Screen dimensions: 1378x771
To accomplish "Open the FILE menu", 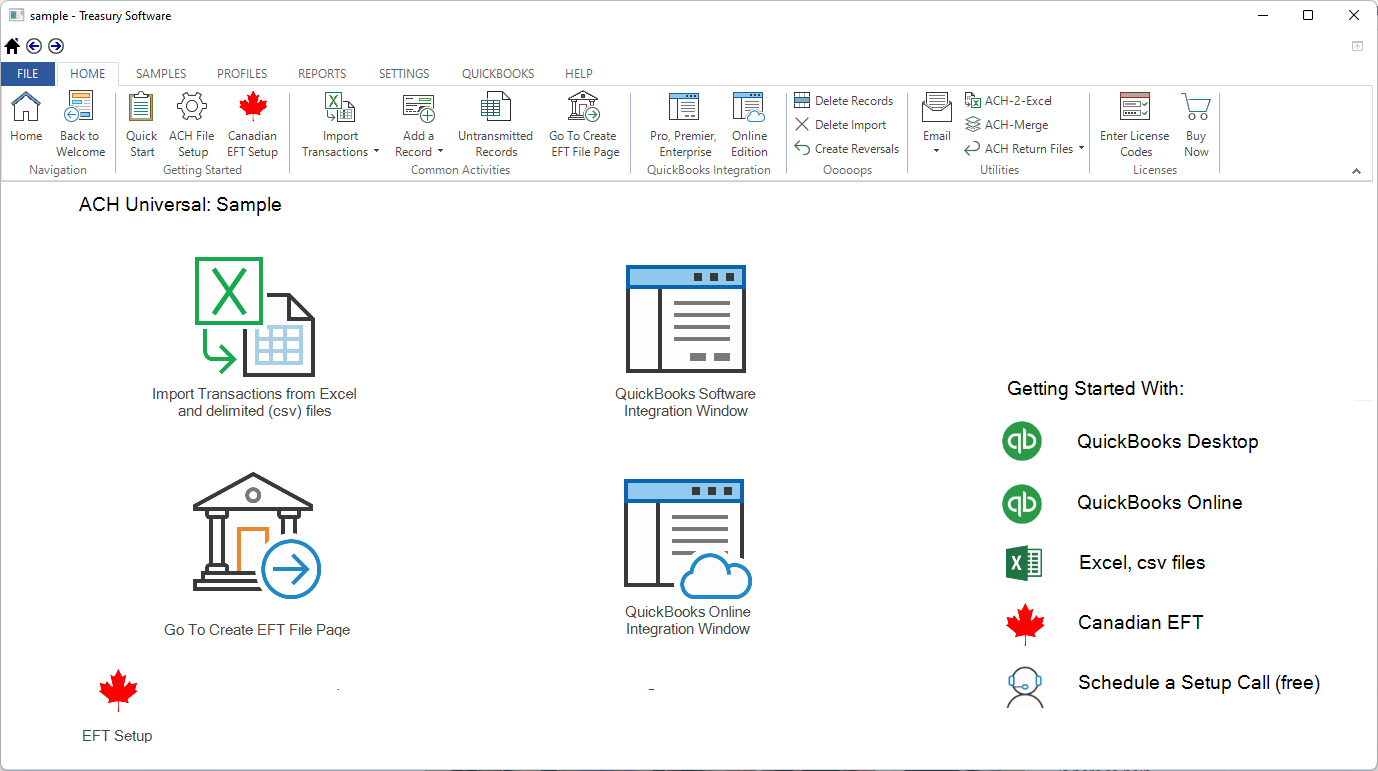I will 28,73.
